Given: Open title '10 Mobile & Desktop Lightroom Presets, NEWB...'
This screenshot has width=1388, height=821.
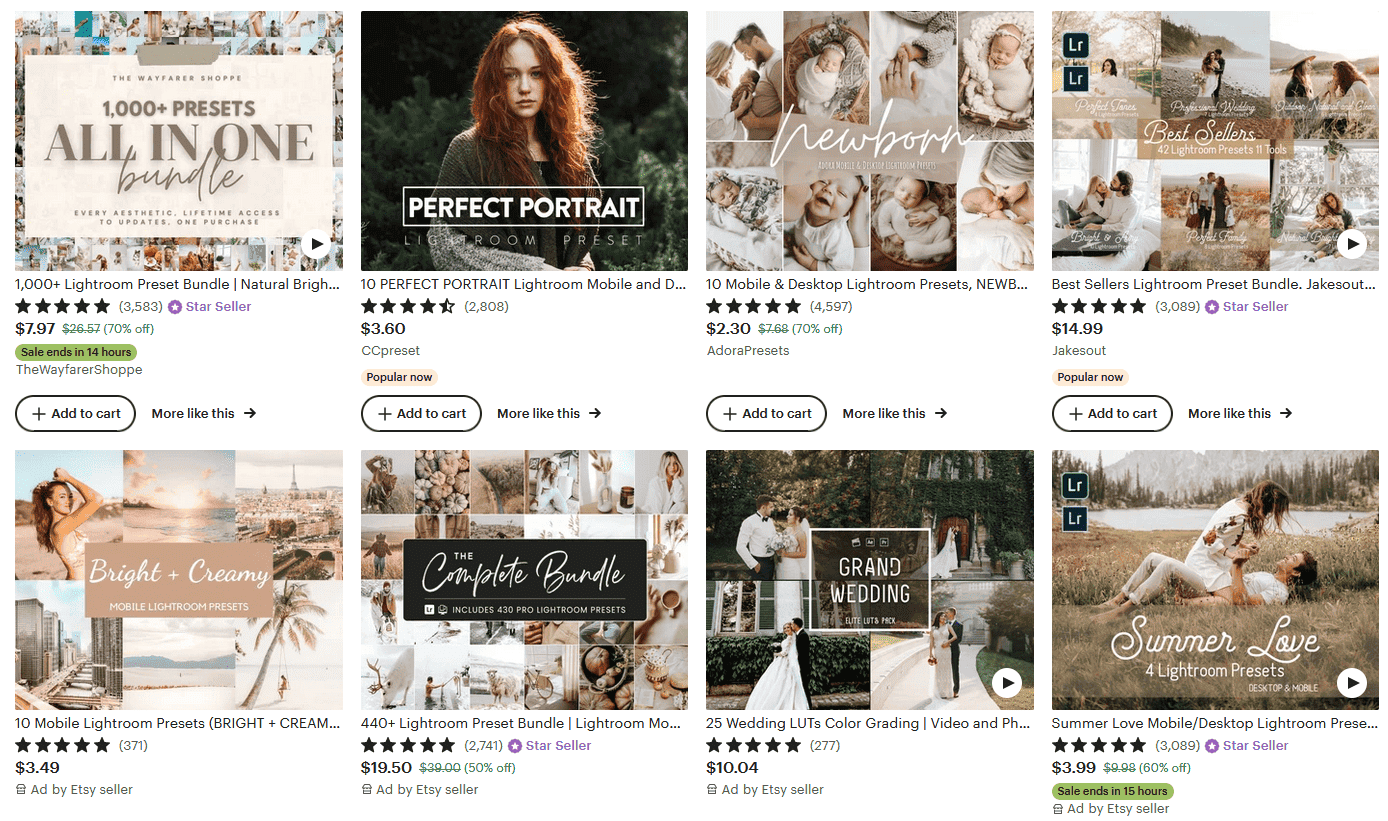Looking at the screenshot, I should pyautogui.click(x=868, y=284).
